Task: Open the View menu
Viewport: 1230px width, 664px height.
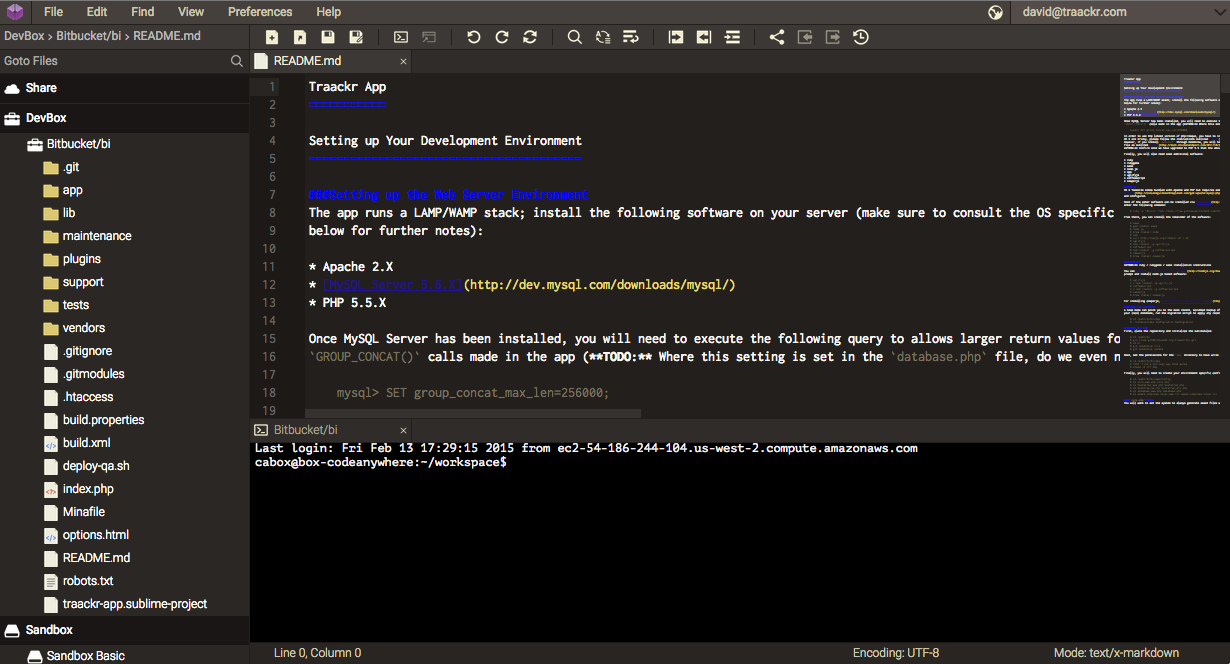Action: coord(191,12)
